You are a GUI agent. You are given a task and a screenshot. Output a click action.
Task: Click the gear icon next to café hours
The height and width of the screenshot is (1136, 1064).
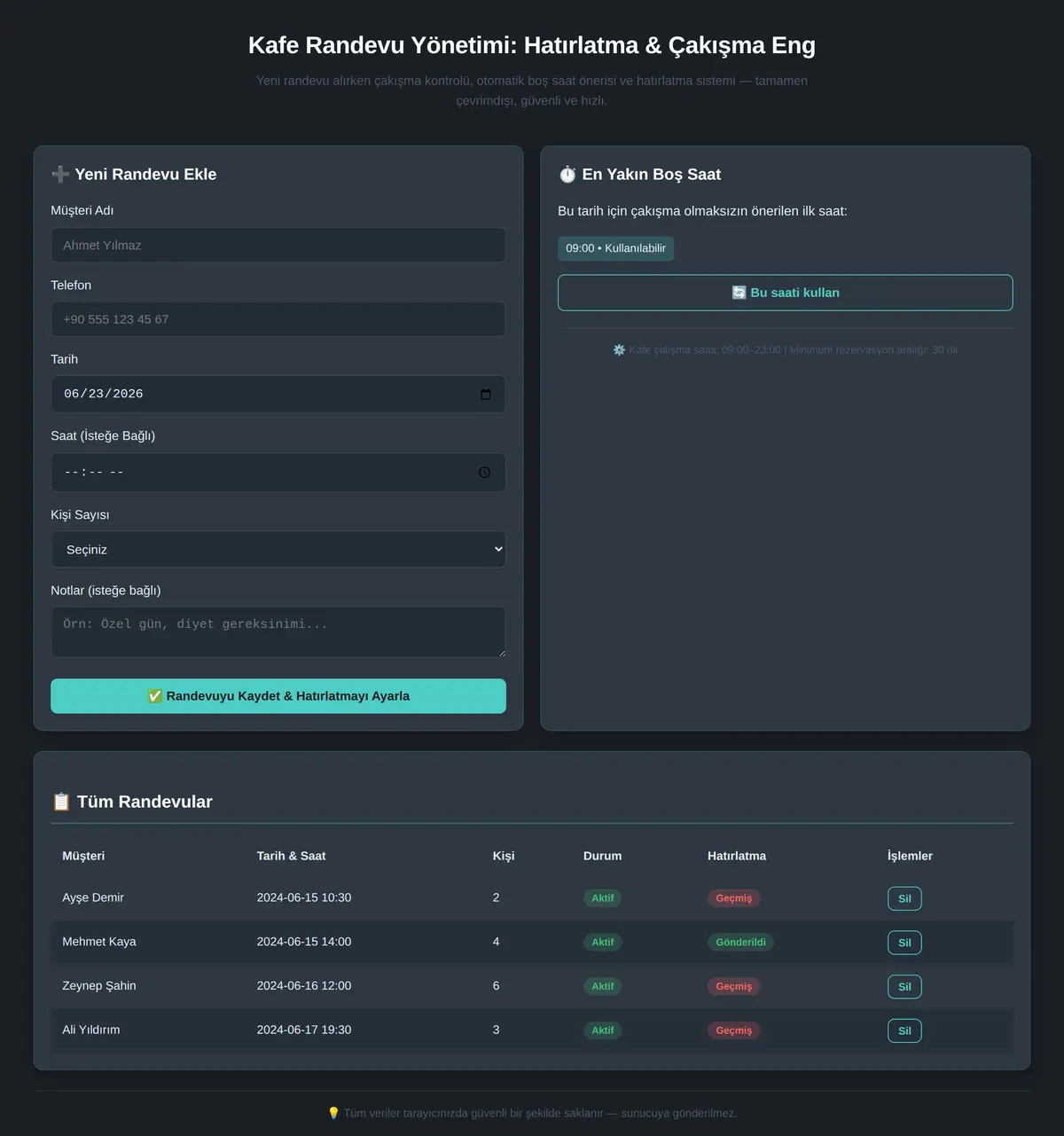619,350
